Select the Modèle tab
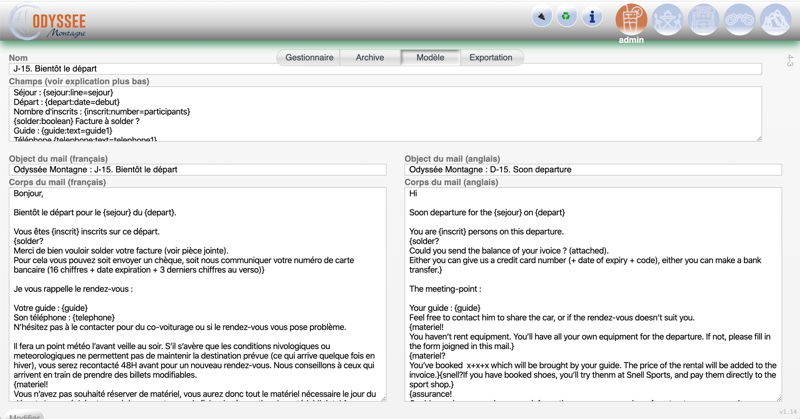Screen dimensions: 800x419 point(430,58)
